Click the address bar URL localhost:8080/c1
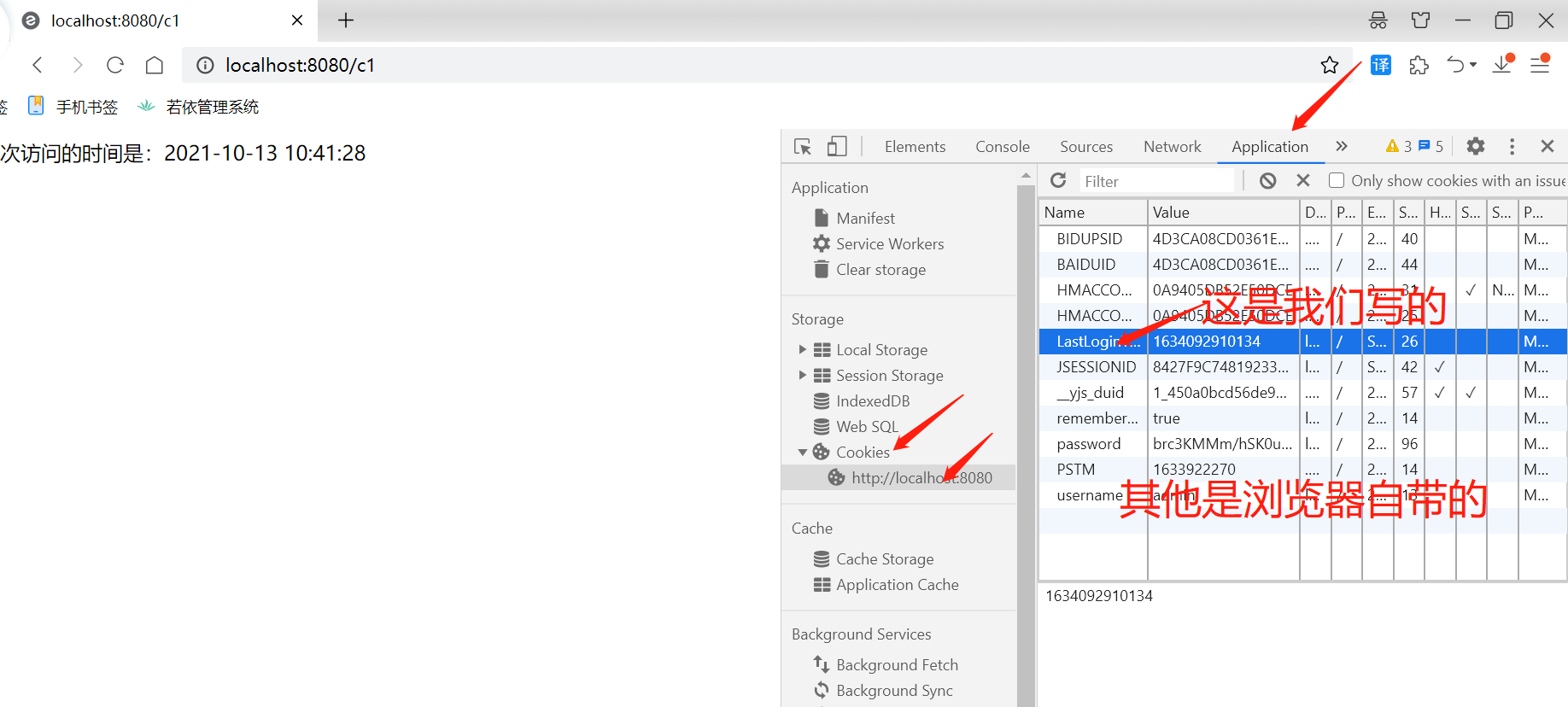 coord(300,65)
